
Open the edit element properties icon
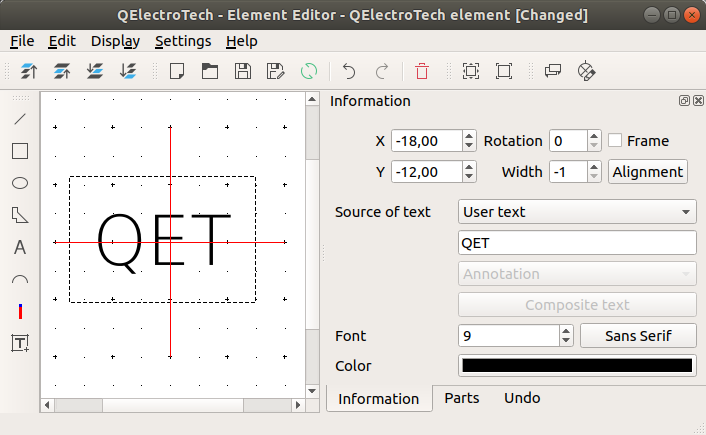pos(586,71)
